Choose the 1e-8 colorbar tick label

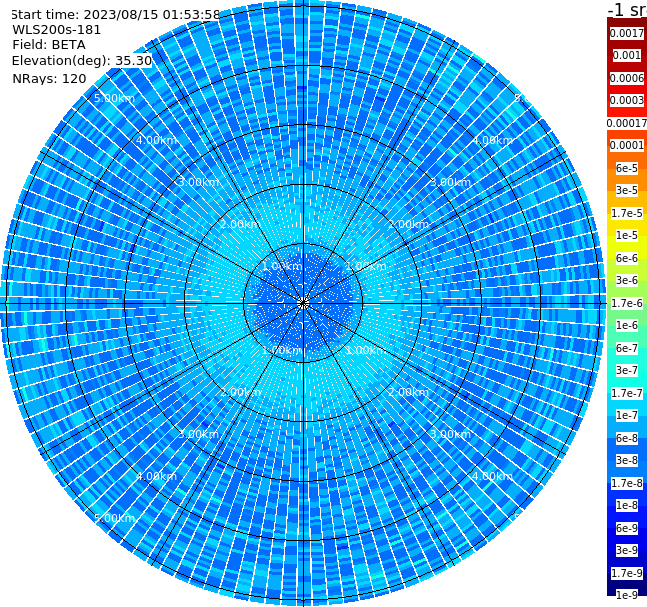[x=627, y=505]
